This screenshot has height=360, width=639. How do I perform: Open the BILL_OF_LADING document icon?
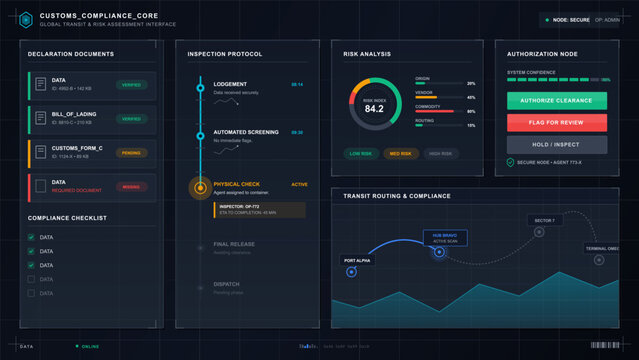40,118
